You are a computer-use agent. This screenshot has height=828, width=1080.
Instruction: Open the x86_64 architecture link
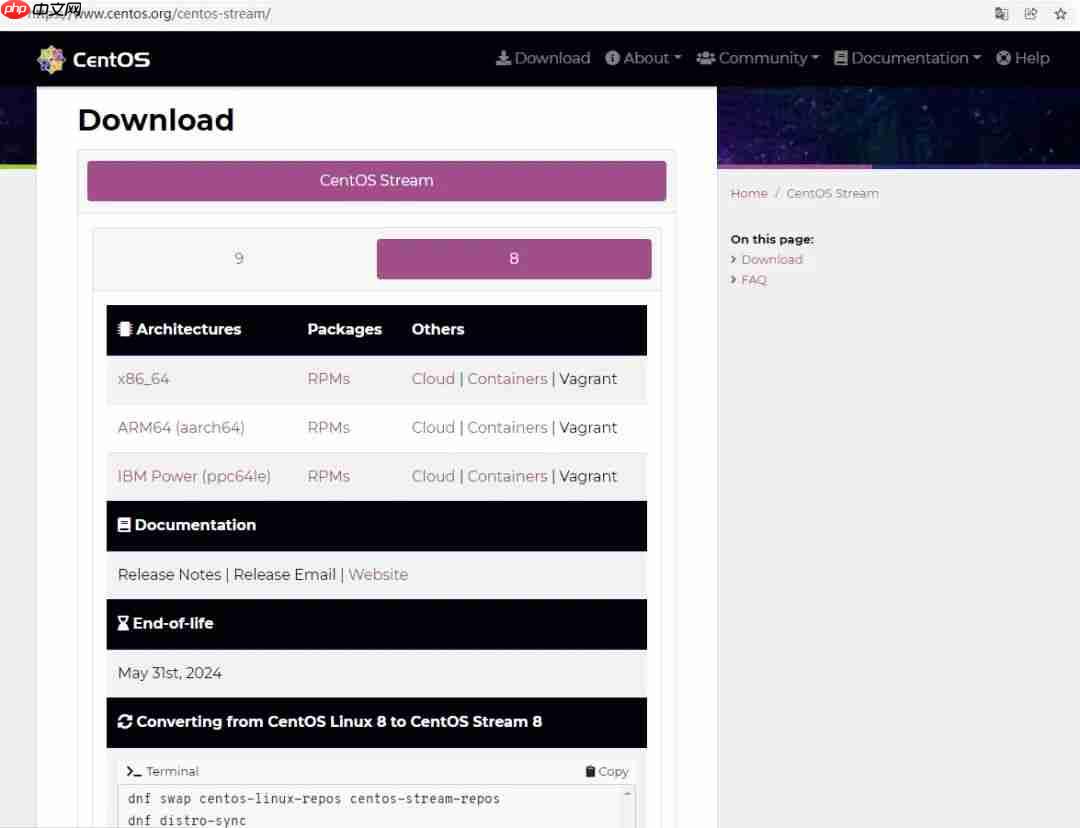coord(144,379)
